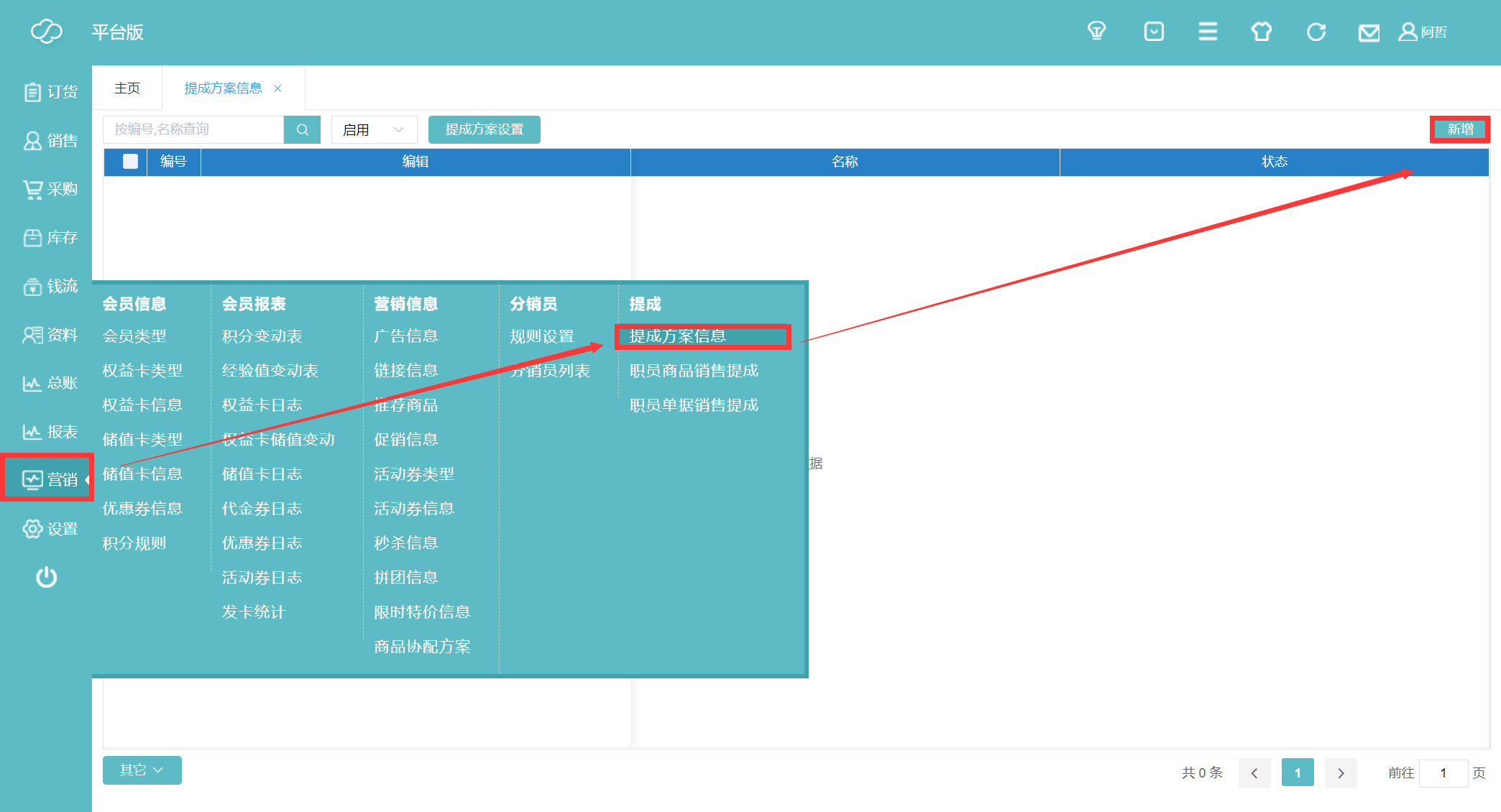
Task: Click the 提成方案设置 button
Action: pyautogui.click(x=484, y=129)
